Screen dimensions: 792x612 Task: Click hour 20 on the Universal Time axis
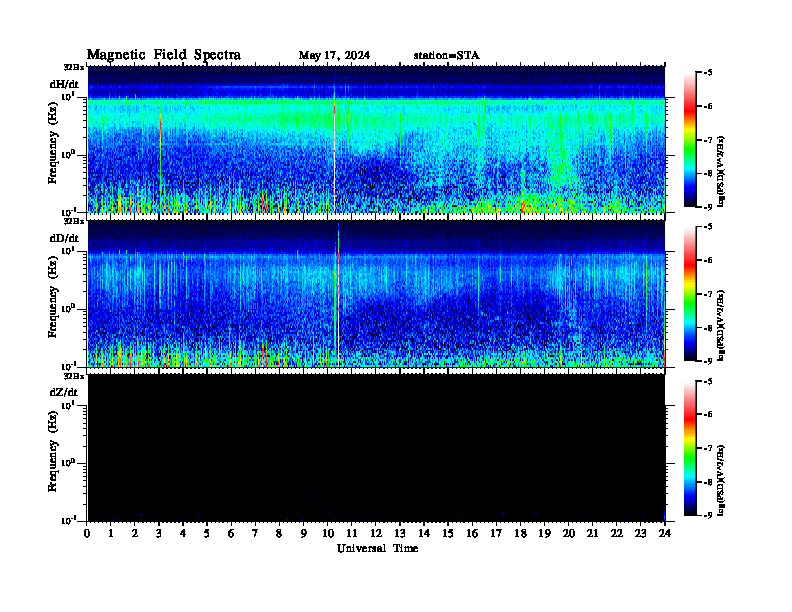click(x=568, y=534)
